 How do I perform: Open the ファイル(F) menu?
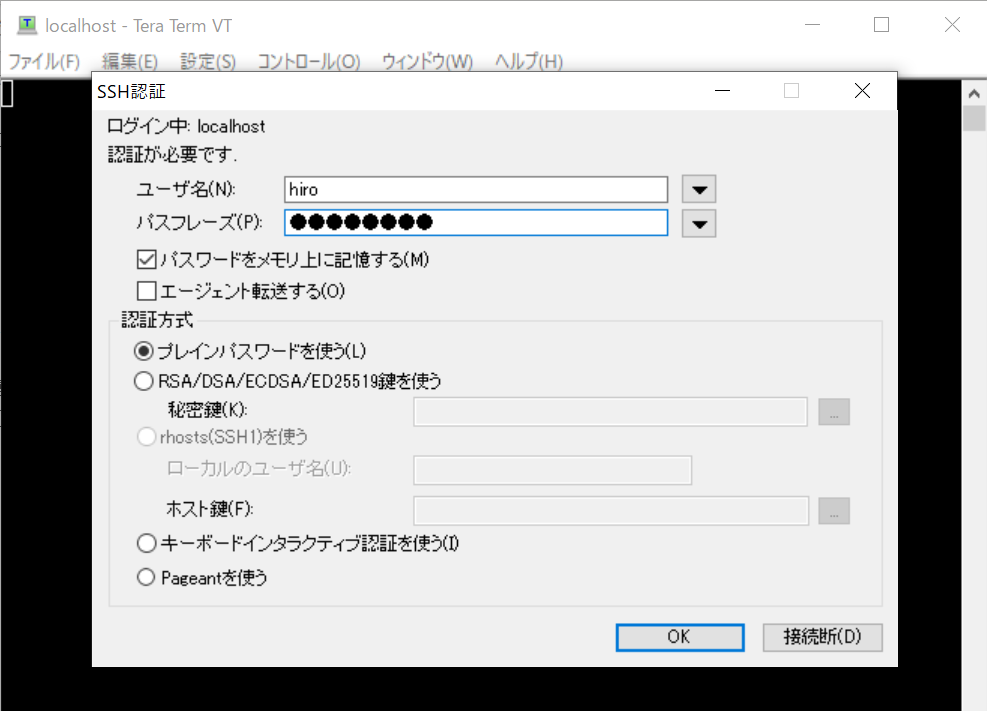44,61
